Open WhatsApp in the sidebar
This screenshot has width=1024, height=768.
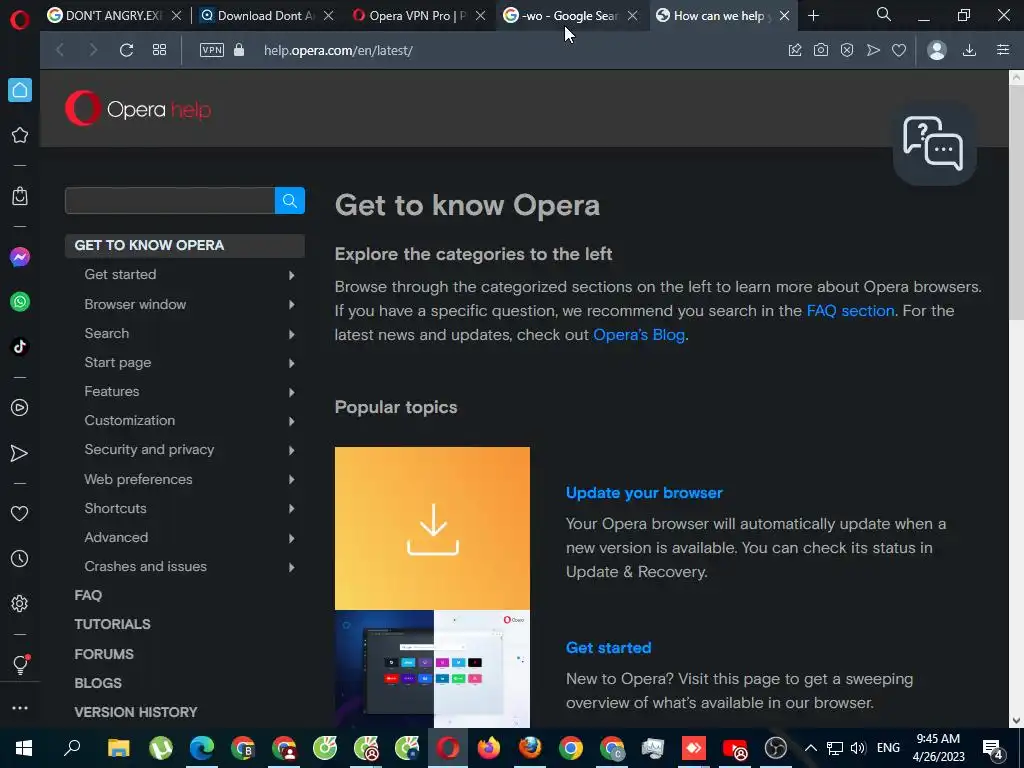(20, 302)
